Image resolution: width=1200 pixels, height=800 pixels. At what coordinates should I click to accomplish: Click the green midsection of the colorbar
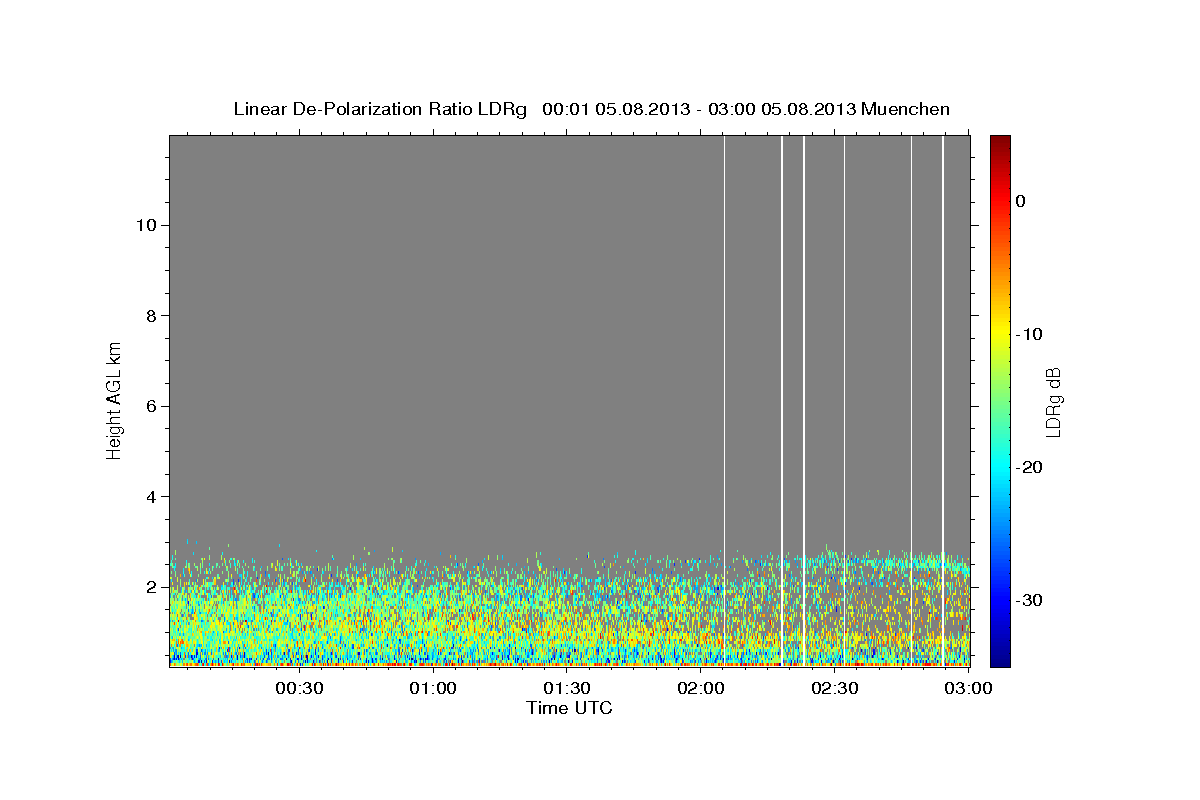pos(1000,400)
